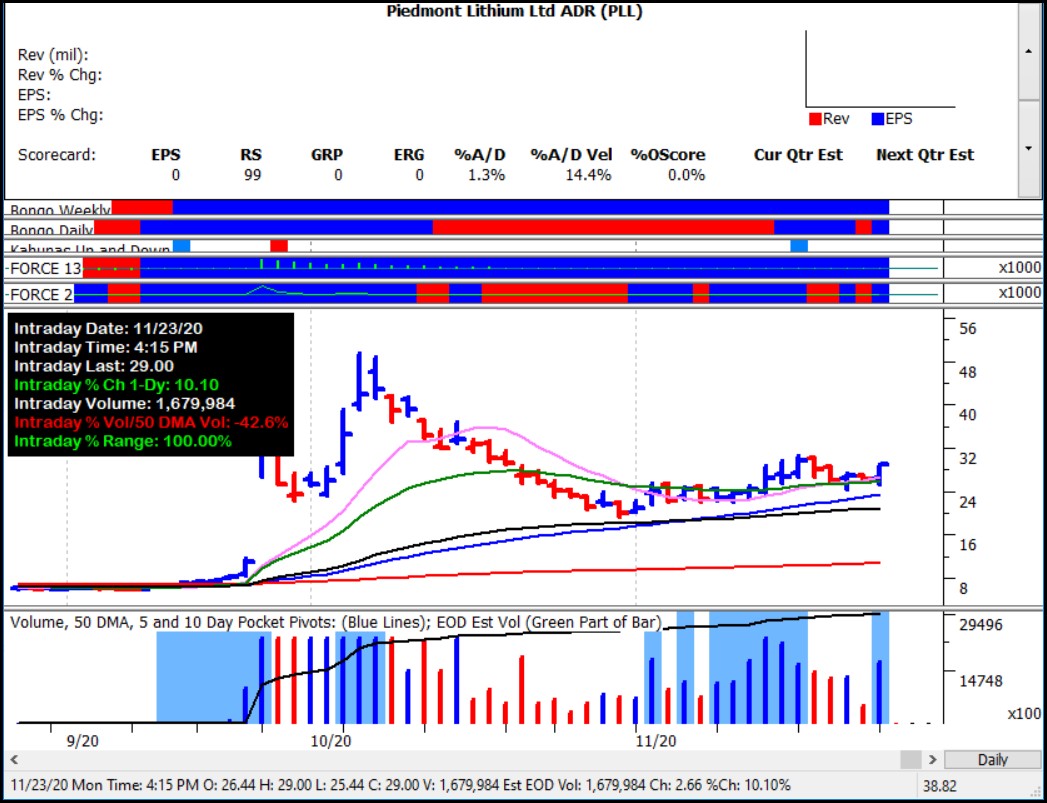Click the Rev % Chg: label
Screen dimensions: 1047x803
coord(60,75)
